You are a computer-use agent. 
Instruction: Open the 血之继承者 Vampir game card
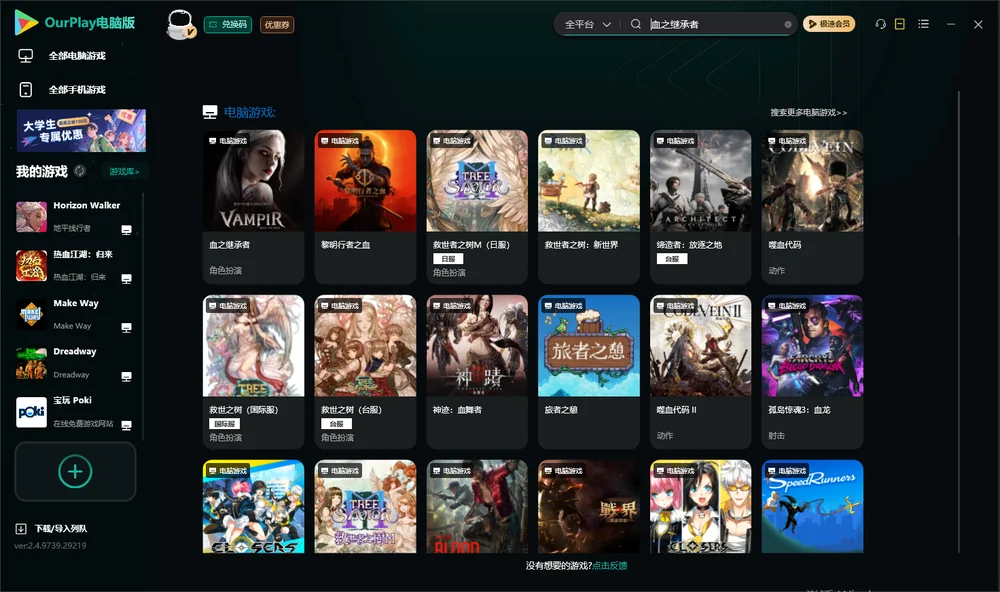click(x=253, y=207)
